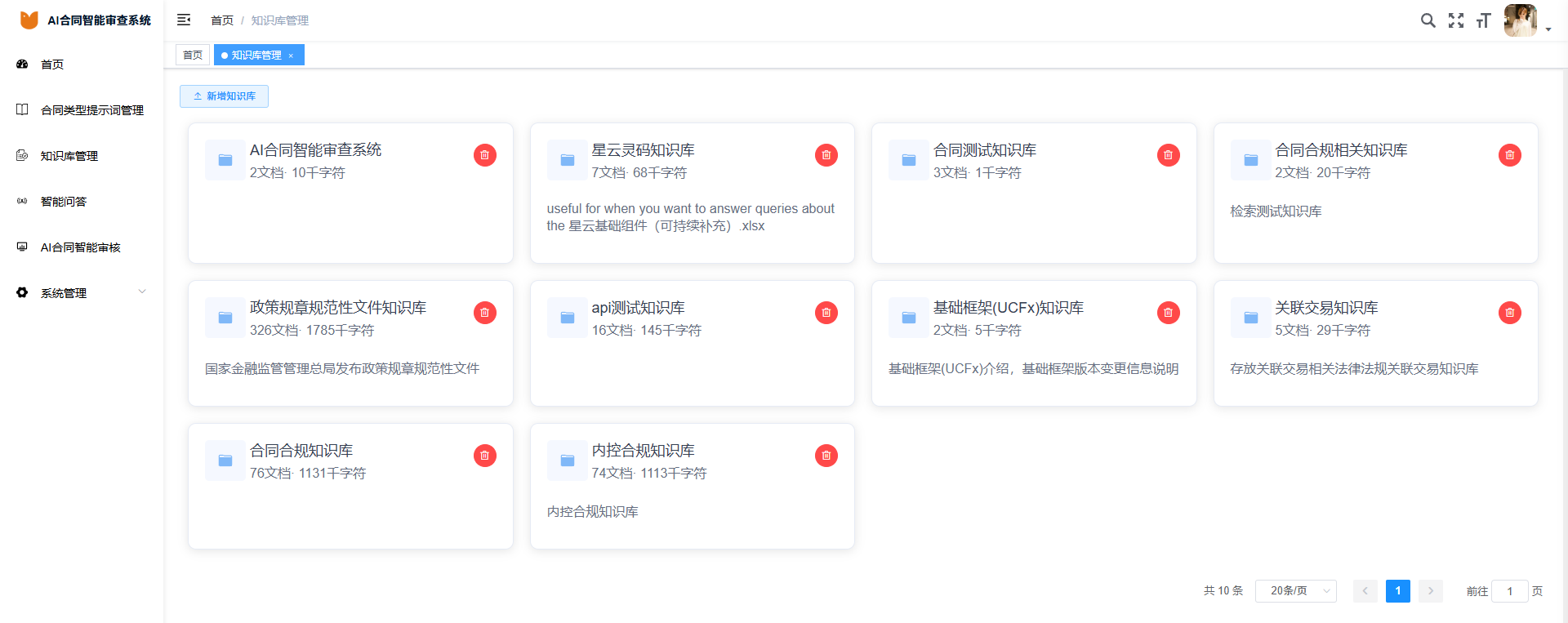The image size is (1568, 623).
Task: Open folder icon of AI合同智能审查系统 card
Action: pos(225,160)
